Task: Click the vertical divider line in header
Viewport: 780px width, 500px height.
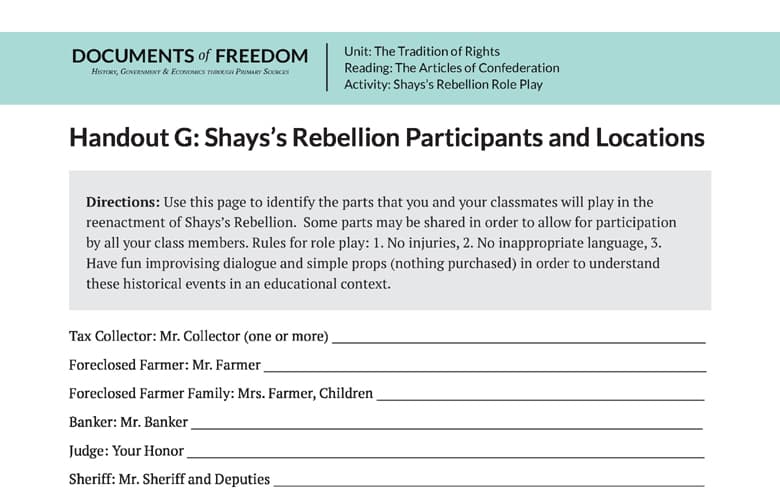Action: click(327, 68)
